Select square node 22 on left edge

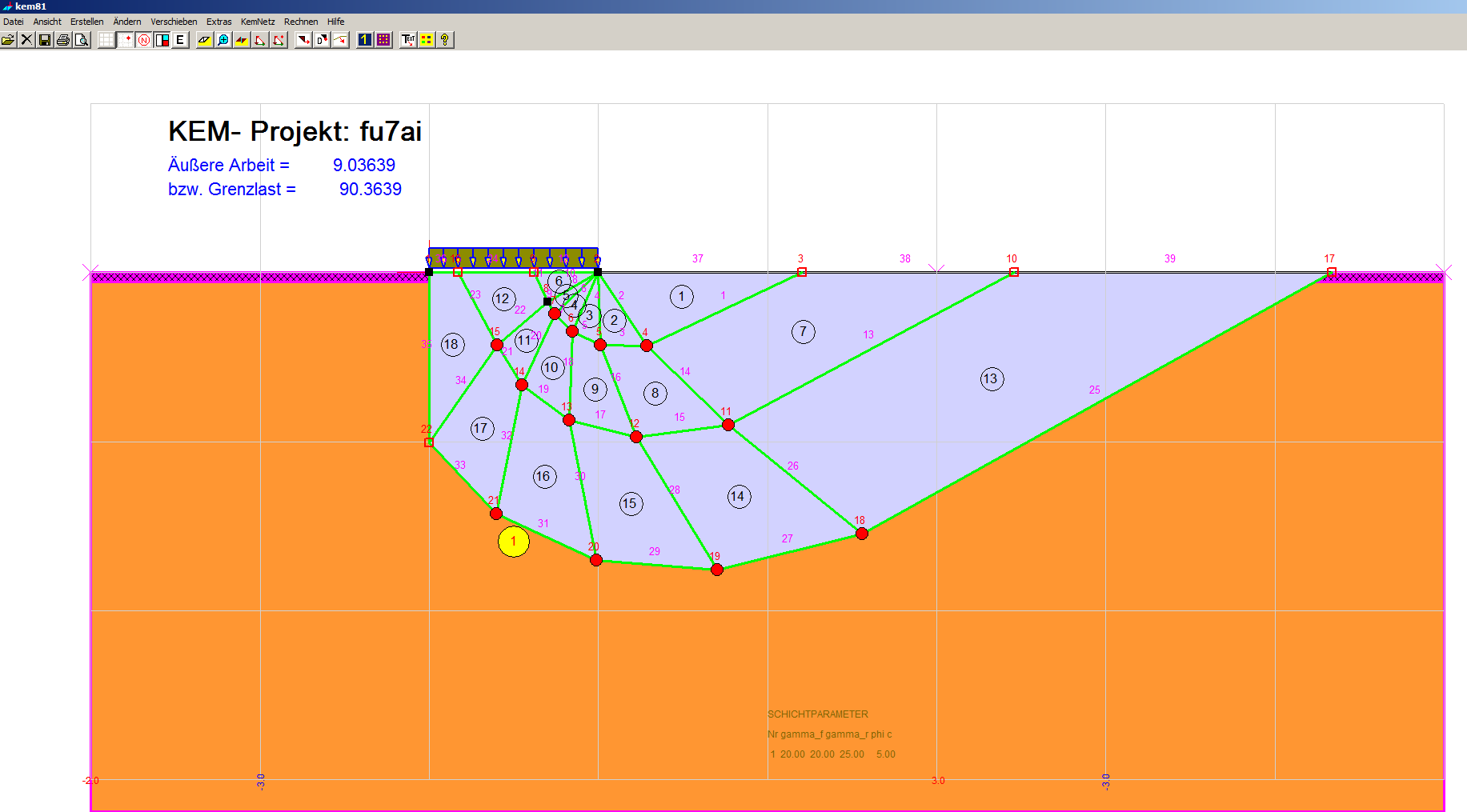coord(429,442)
